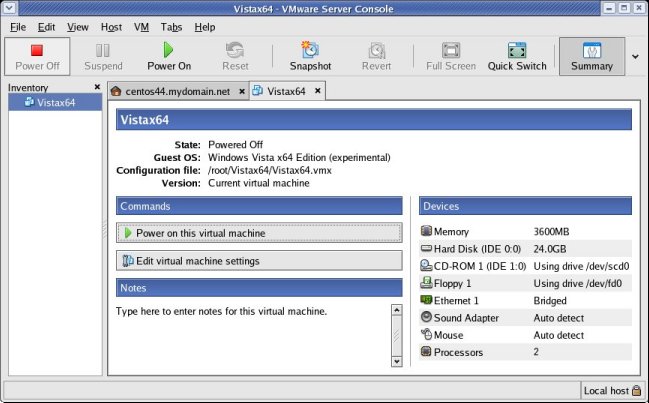Click the Revert toolbar icon
Viewport: 649px width, 403px height.
(x=377, y=50)
